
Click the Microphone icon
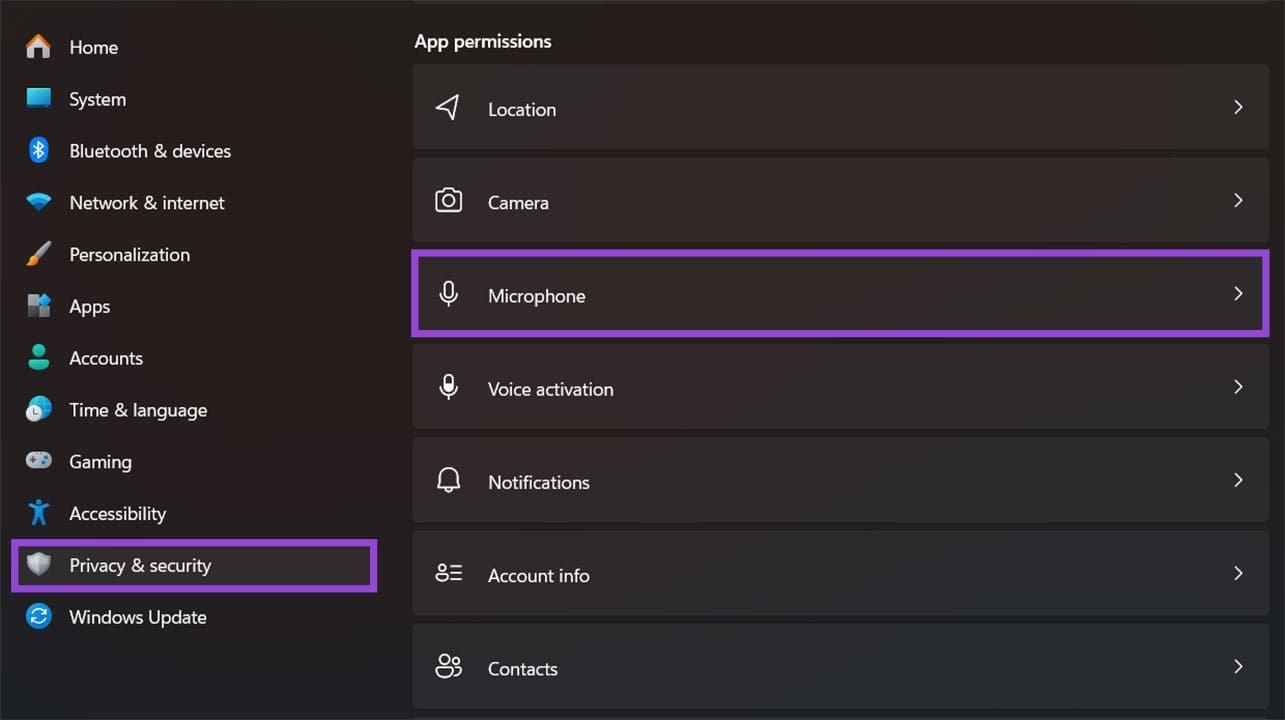click(x=448, y=293)
